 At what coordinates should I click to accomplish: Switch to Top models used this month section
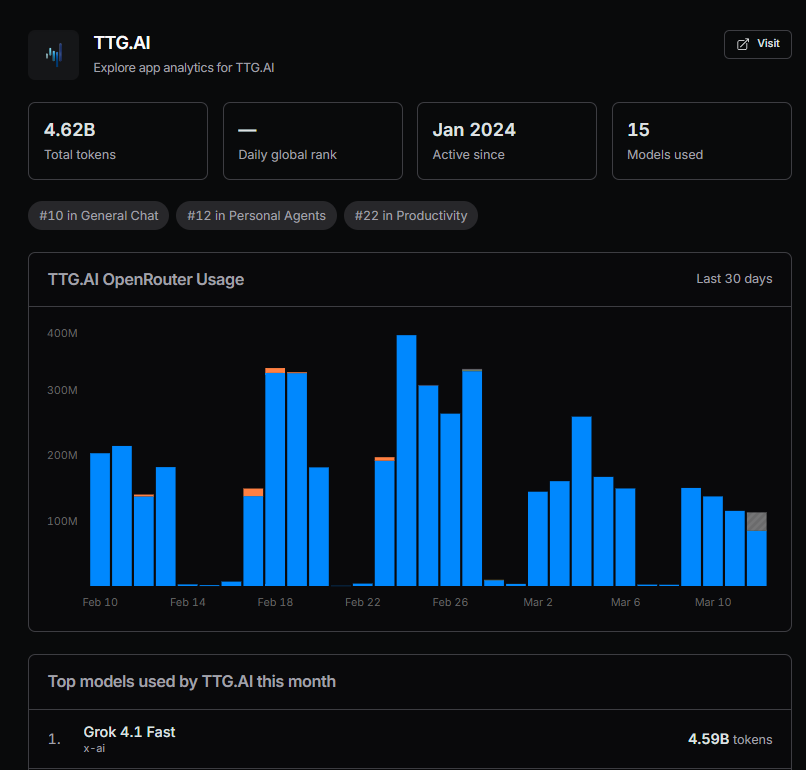click(x=192, y=681)
